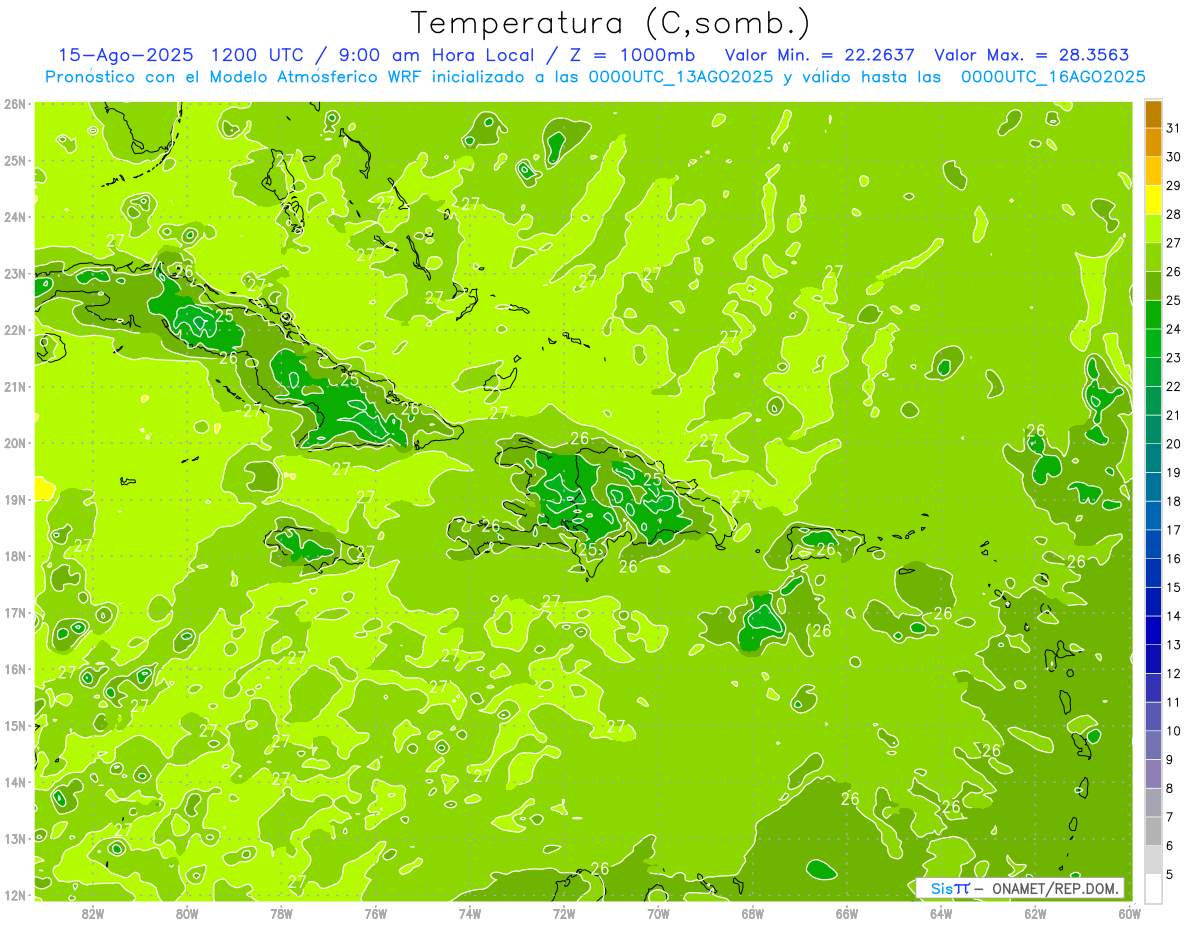Click legend scale value '31'
This screenshot has height=927, width=1200.
coord(1173,128)
